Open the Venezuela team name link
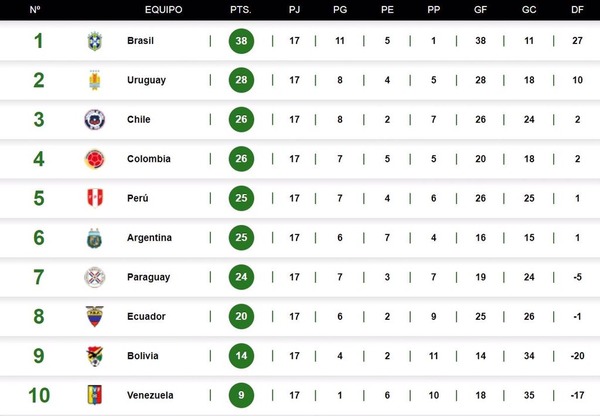The image size is (600, 416). point(150,395)
